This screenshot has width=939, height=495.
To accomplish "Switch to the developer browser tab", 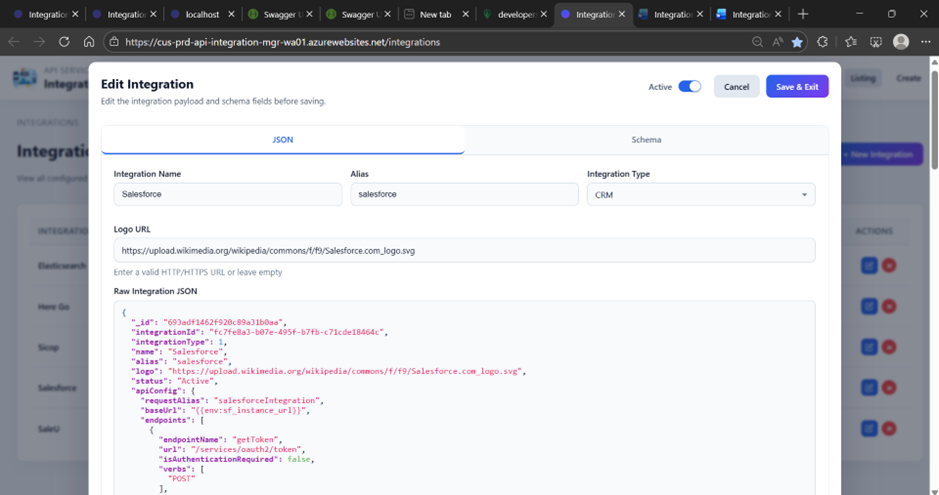I will pyautogui.click(x=515, y=14).
